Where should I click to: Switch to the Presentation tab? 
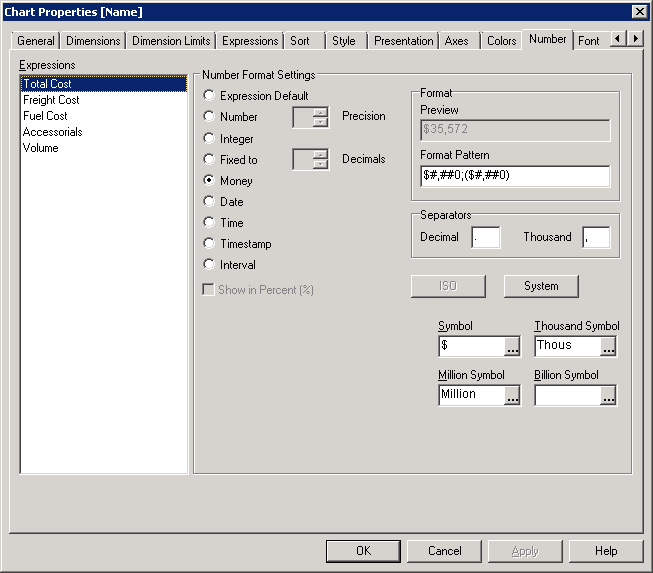(404, 41)
